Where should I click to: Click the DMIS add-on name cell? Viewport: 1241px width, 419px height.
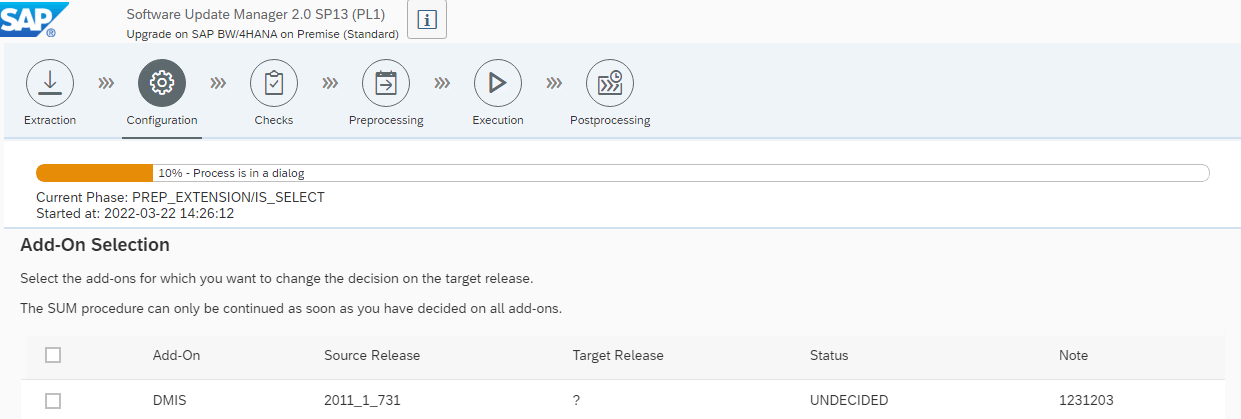[169, 400]
